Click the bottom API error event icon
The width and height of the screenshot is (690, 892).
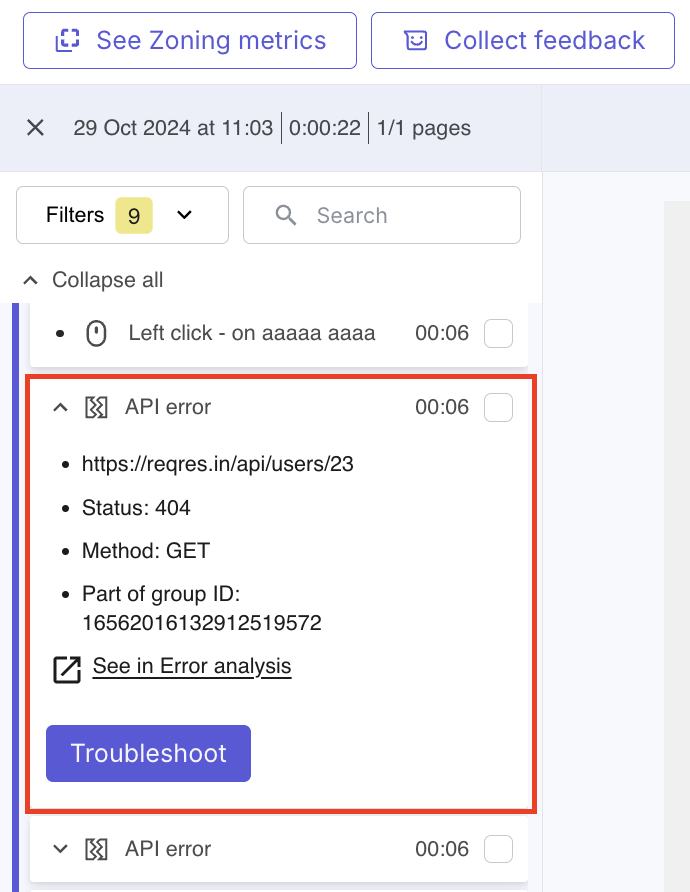point(97,848)
